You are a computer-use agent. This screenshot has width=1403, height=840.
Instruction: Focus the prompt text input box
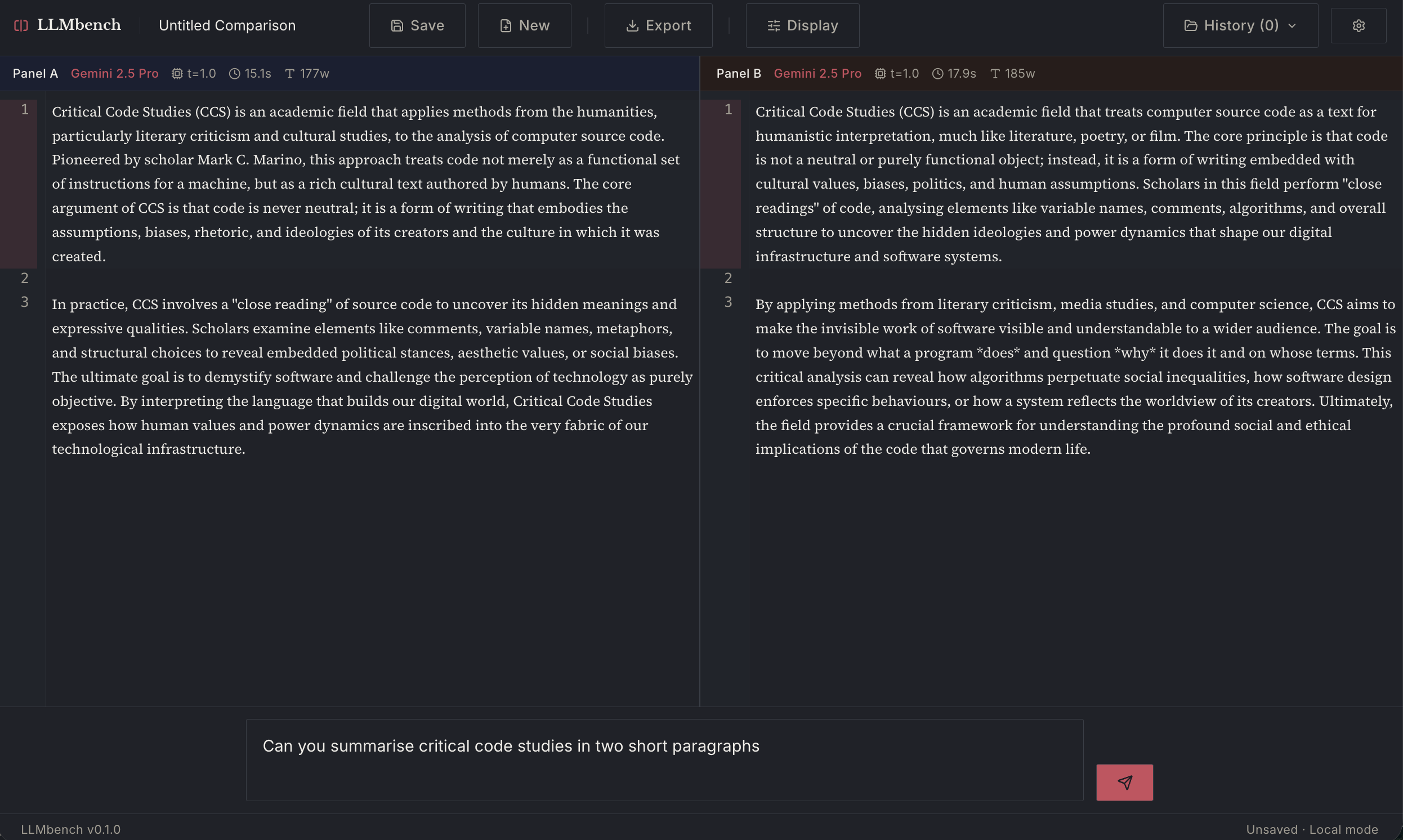[x=664, y=759]
